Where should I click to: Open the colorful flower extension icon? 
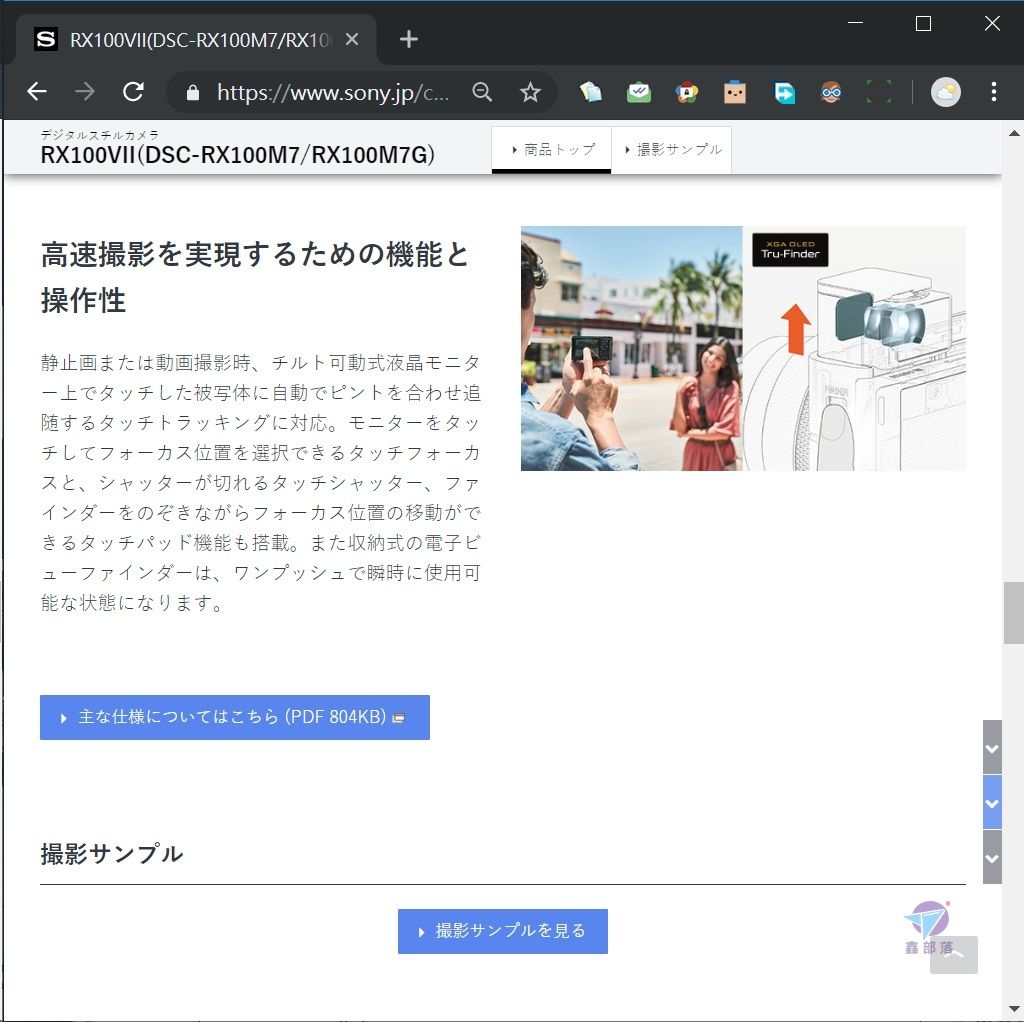click(x=686, y=92)
